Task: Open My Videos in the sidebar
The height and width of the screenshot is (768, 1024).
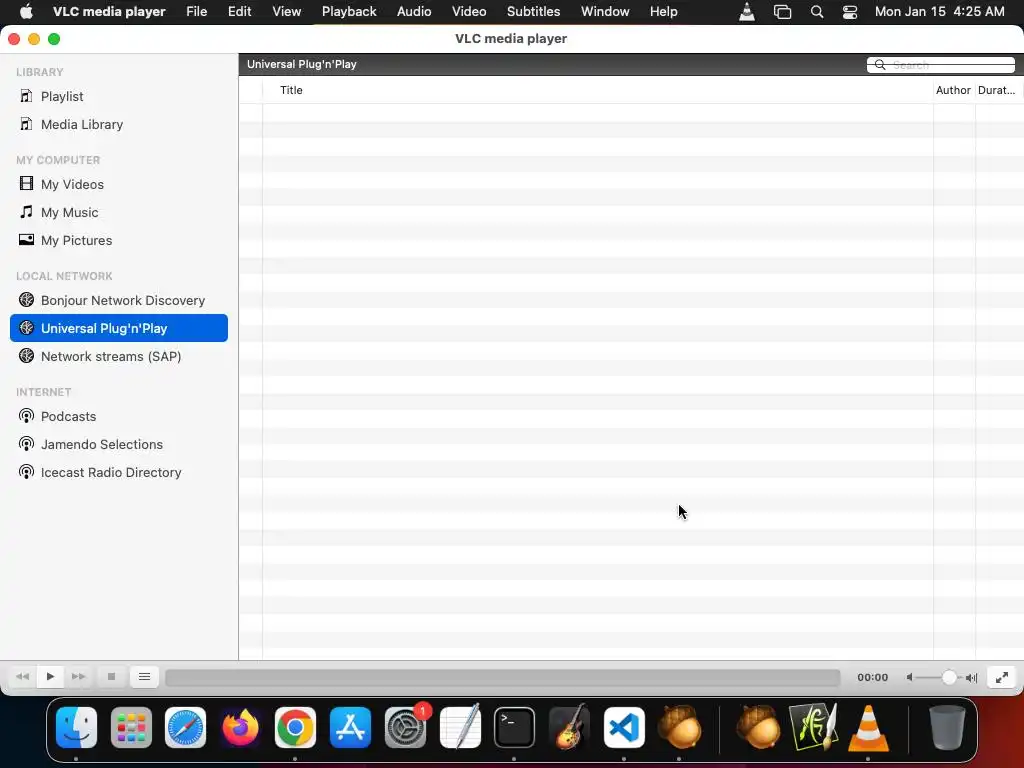Action: point(72,185)
